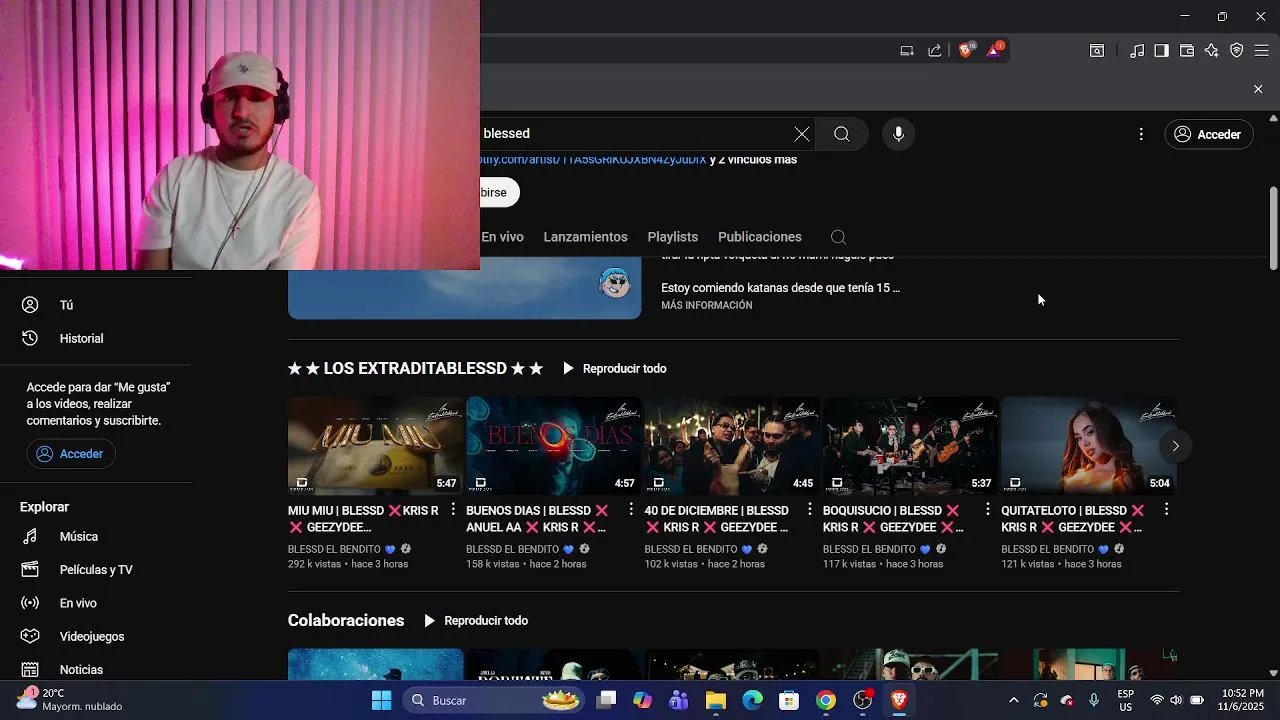
Task: Switch to the Publicaciones tab
Action: click(x=760, y=237)
